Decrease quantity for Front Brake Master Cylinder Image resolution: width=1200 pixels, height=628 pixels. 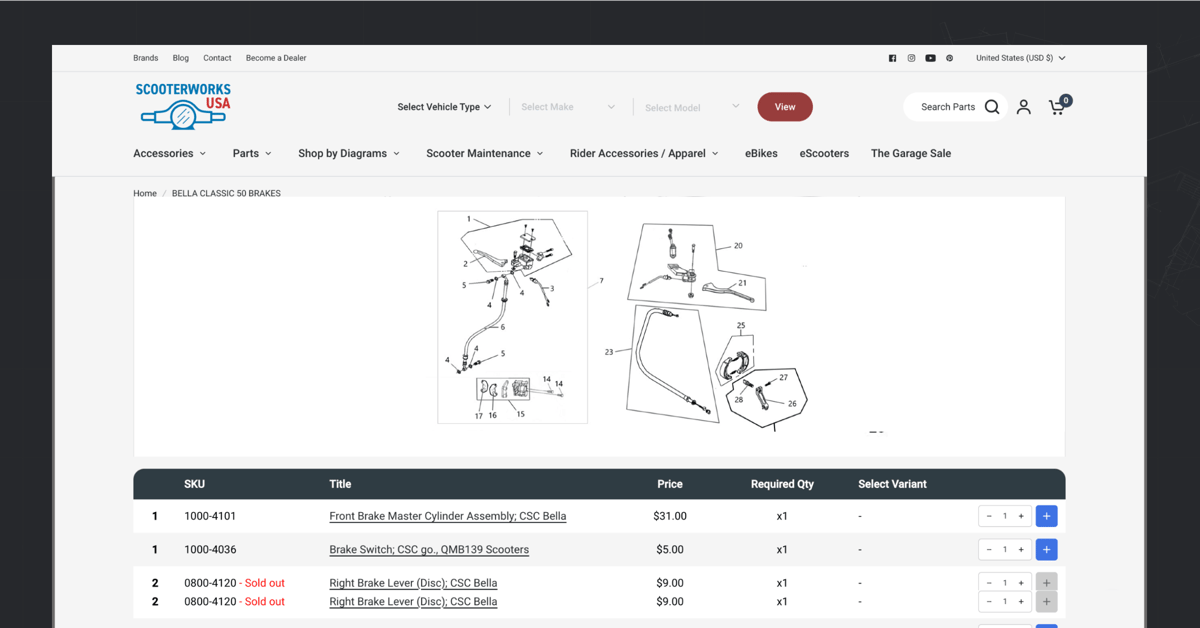click(x=989, y=516)
